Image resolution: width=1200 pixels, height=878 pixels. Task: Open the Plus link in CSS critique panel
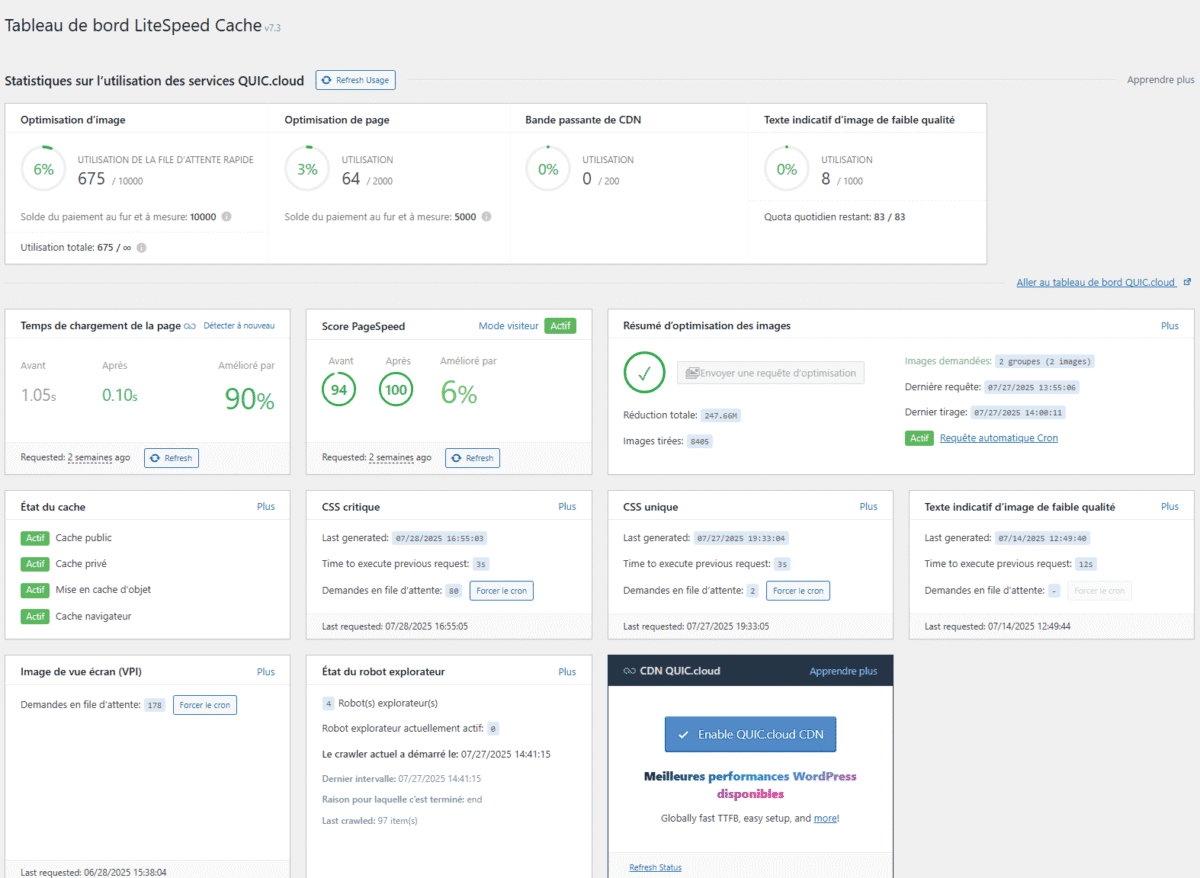pos(567,507)
